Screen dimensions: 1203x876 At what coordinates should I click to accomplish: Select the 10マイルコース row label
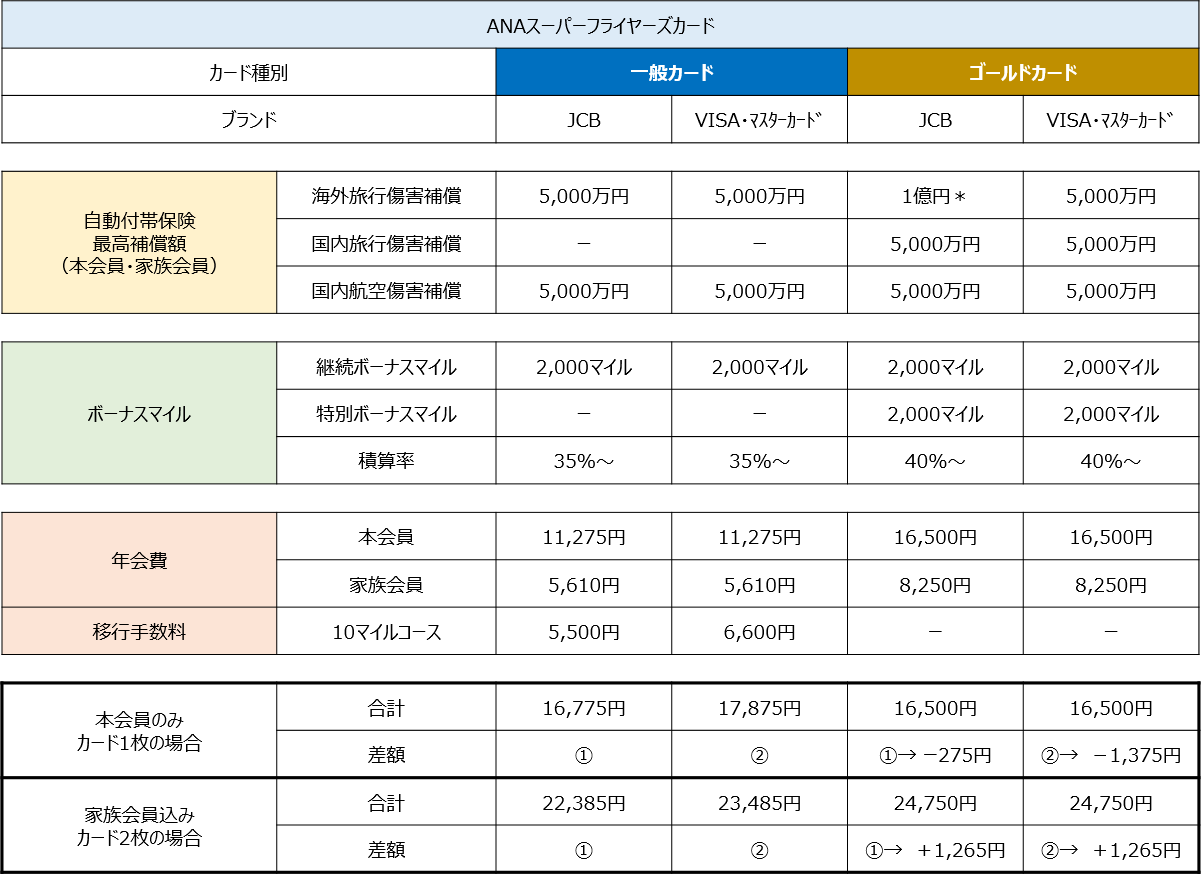coord(386,631)
